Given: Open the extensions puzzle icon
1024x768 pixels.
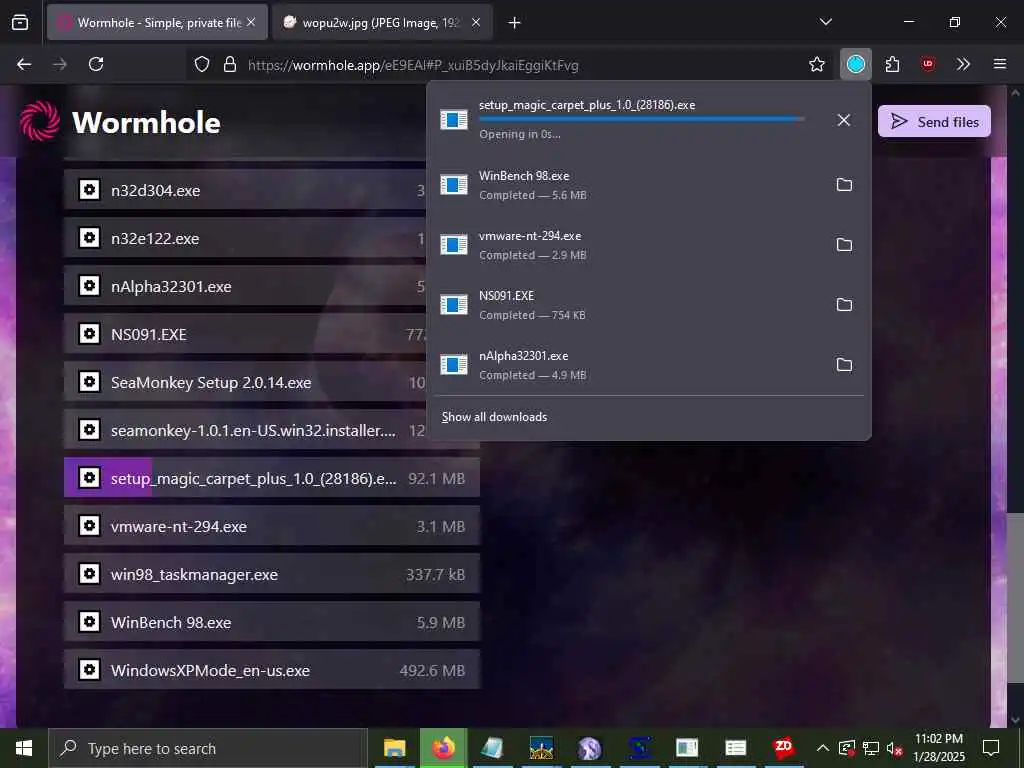Looking at the screenshot, I should tap(893, 64).
